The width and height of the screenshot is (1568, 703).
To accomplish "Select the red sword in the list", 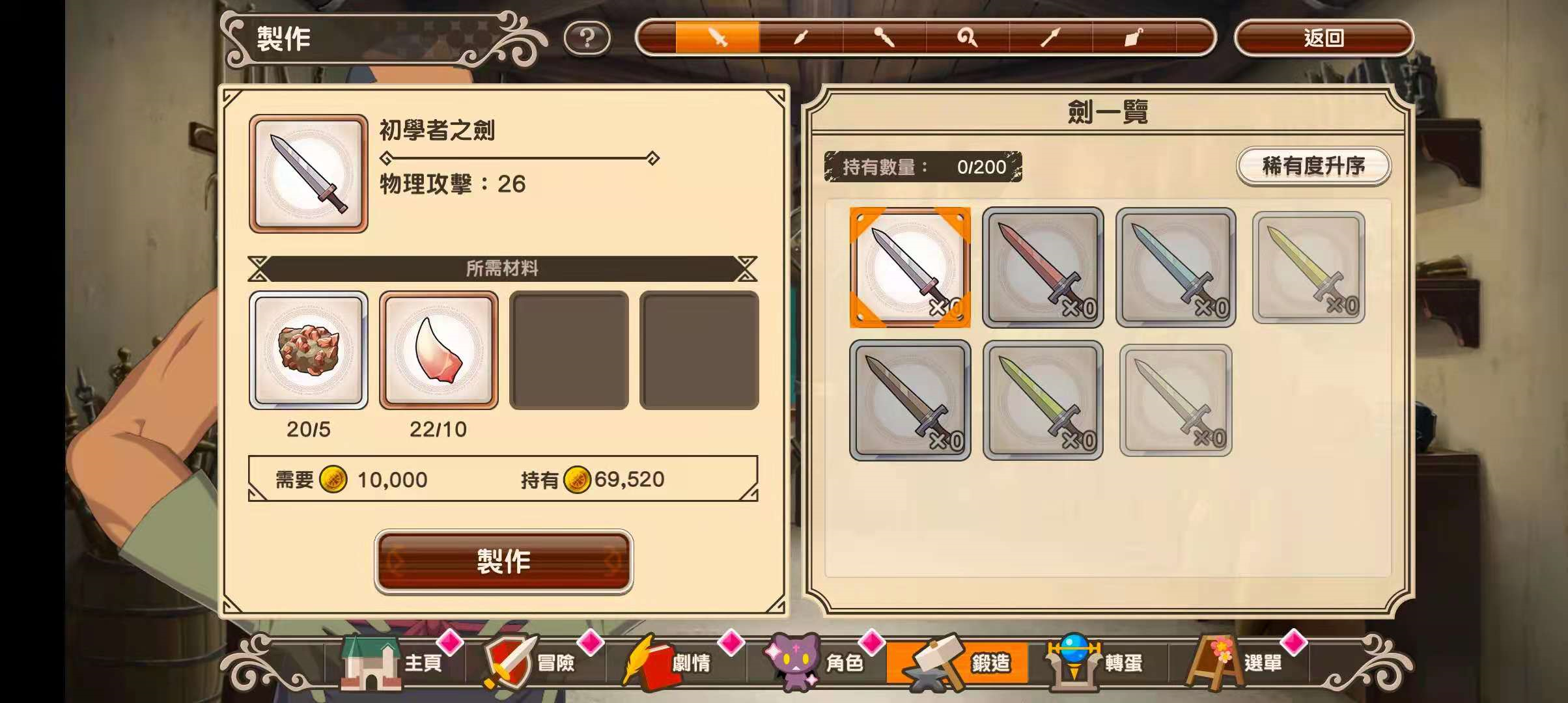I will point(1043,268).
